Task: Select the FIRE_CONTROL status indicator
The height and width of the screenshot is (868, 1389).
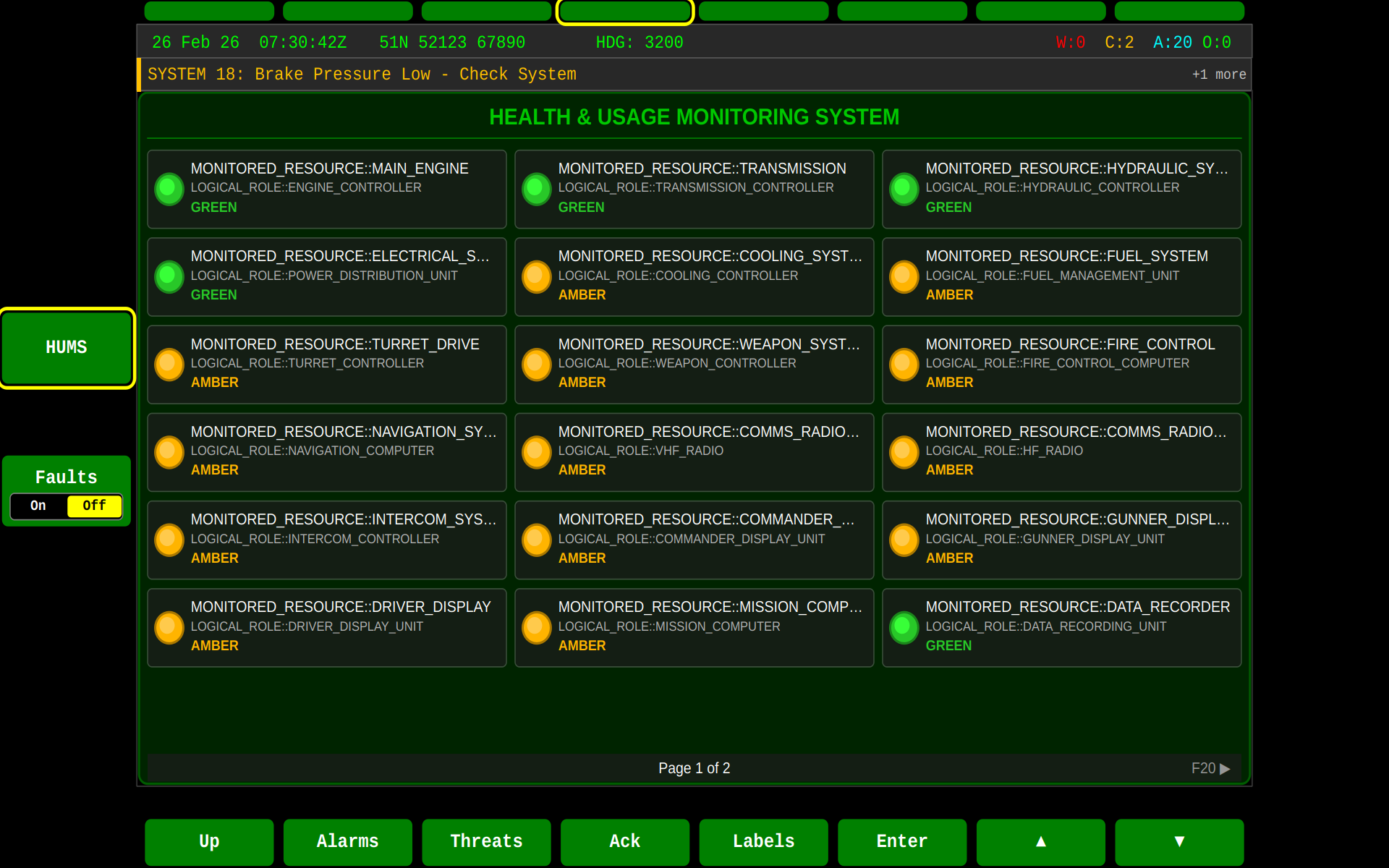Action: 903,365
